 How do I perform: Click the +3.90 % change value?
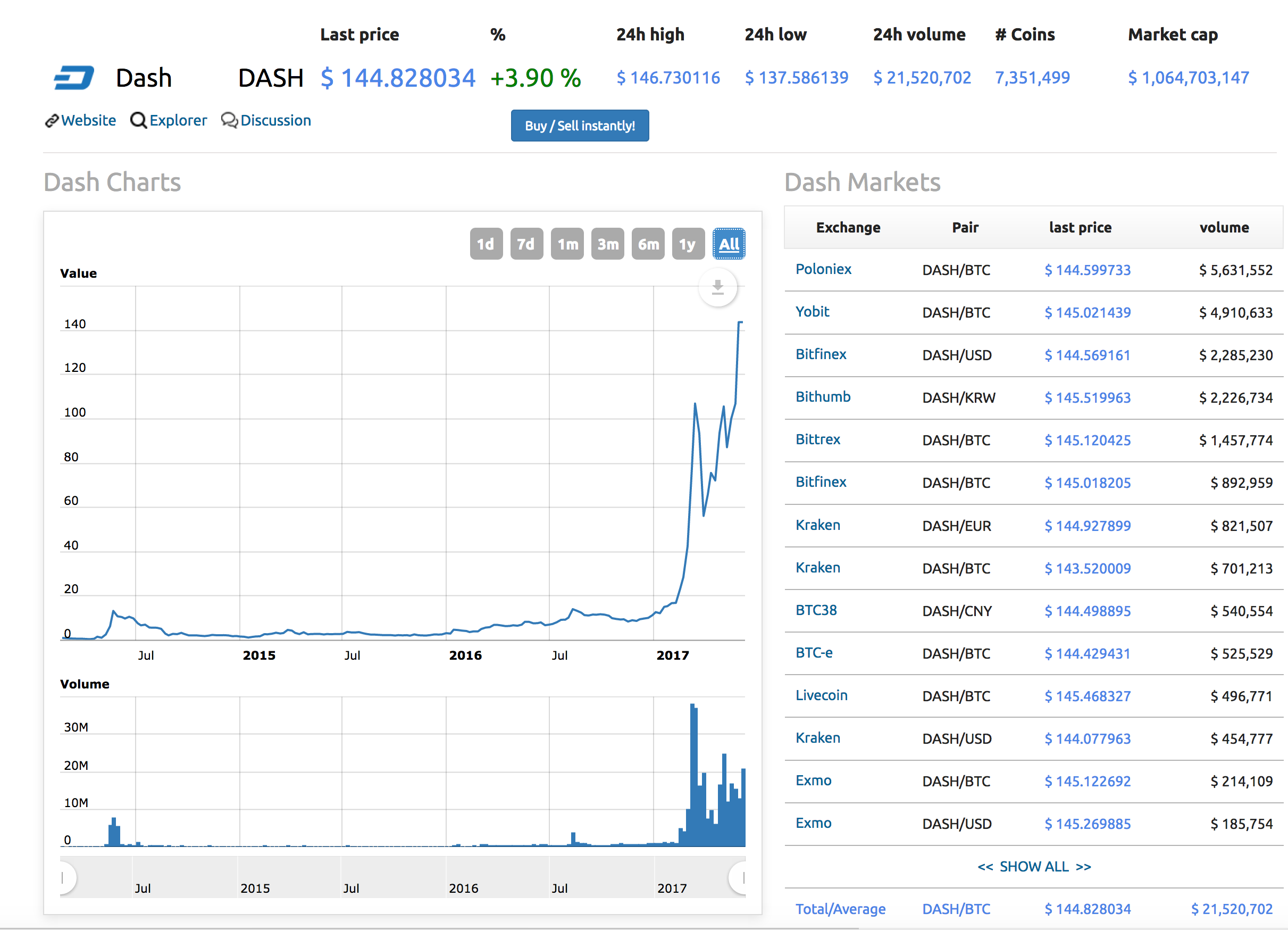536,78
